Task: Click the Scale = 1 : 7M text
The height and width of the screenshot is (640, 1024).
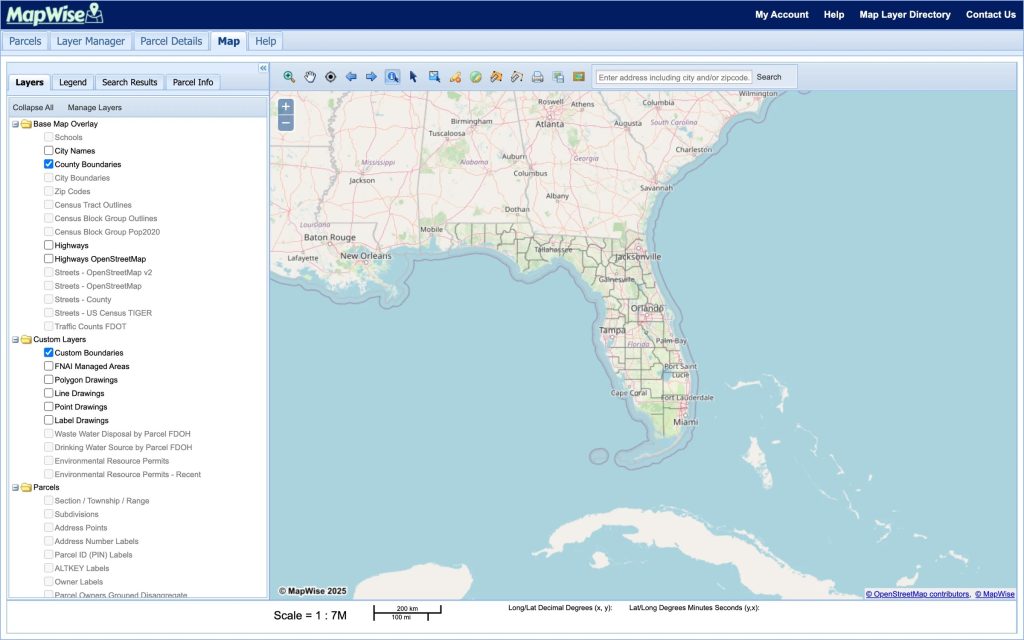Action: (310, 615)
